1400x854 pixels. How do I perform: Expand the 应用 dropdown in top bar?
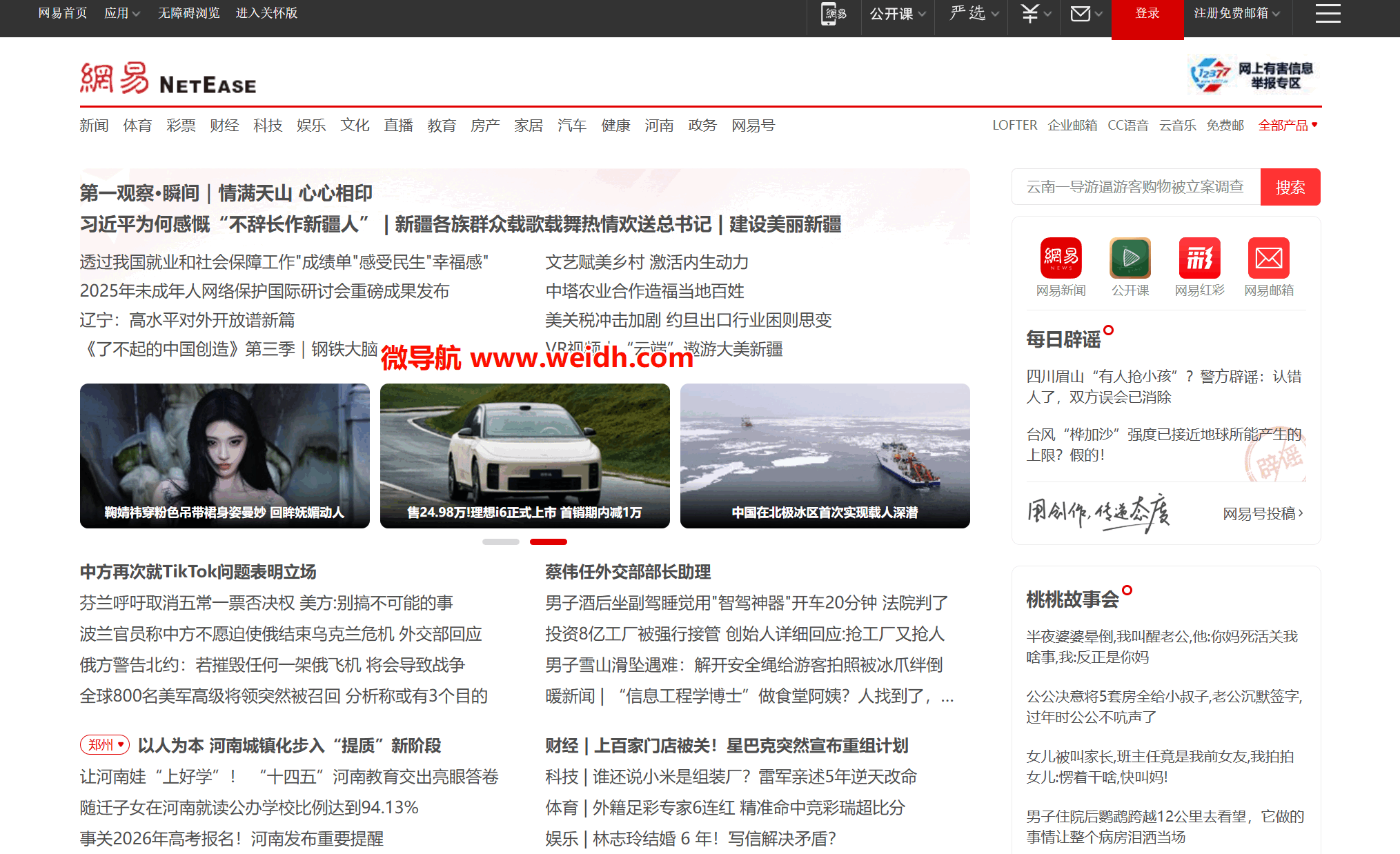[122, 13]
